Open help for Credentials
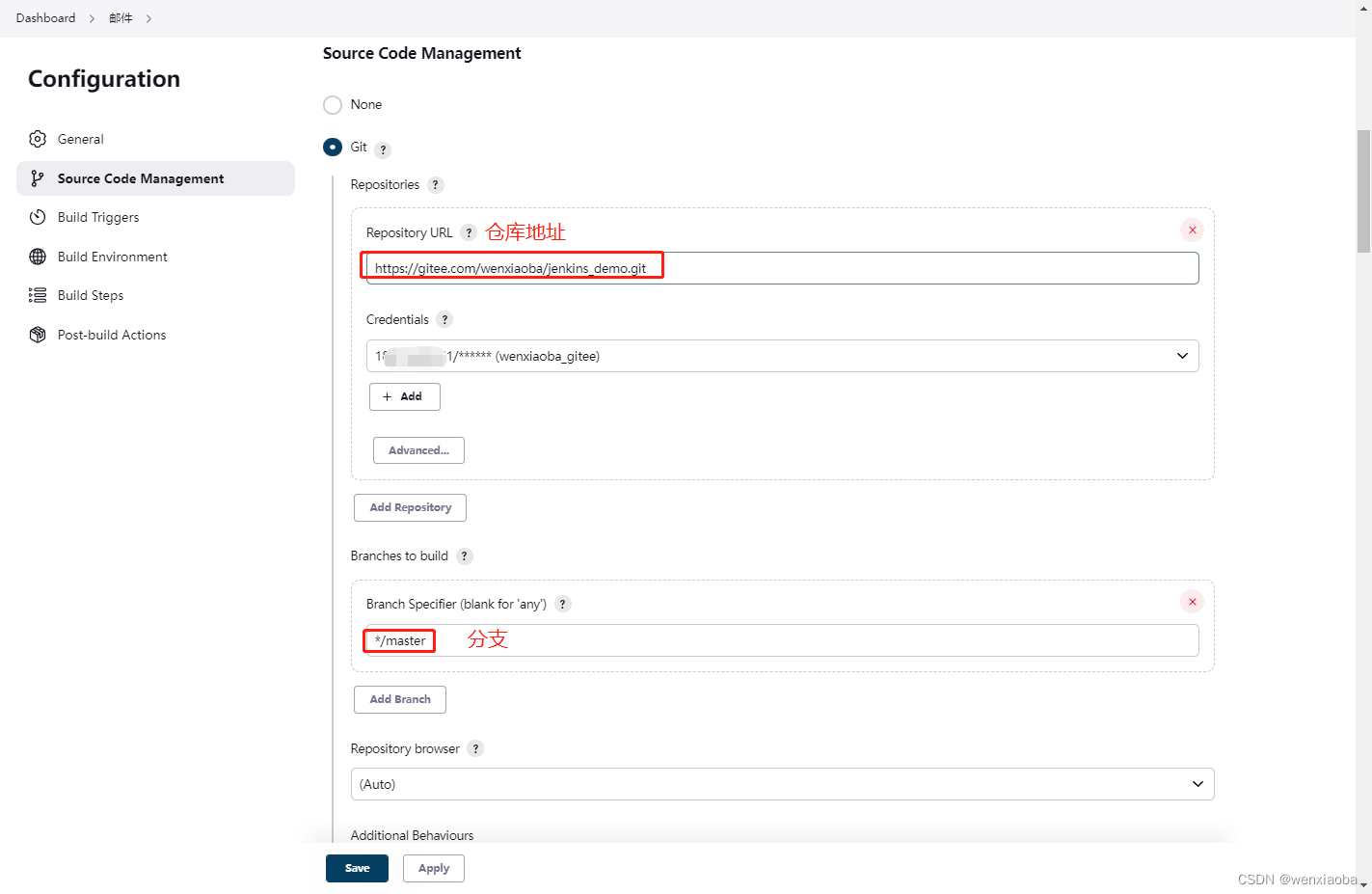Screen dimensions: 1372x894 pyautogui.click(x=444, y=319)
